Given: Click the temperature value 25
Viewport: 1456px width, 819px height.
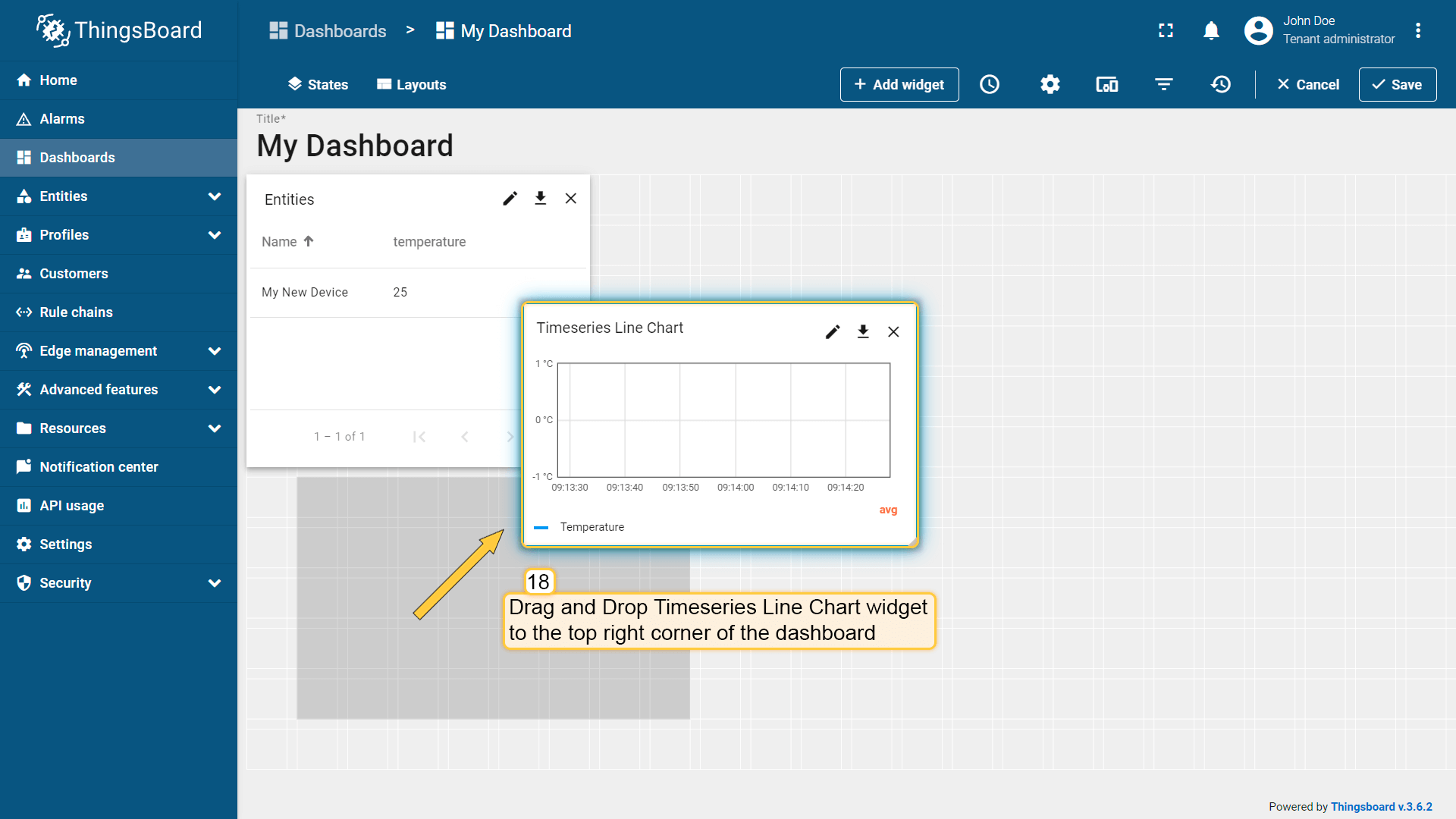Looking at the screenshot, I should pyautogui.click(x=400, y=292).
